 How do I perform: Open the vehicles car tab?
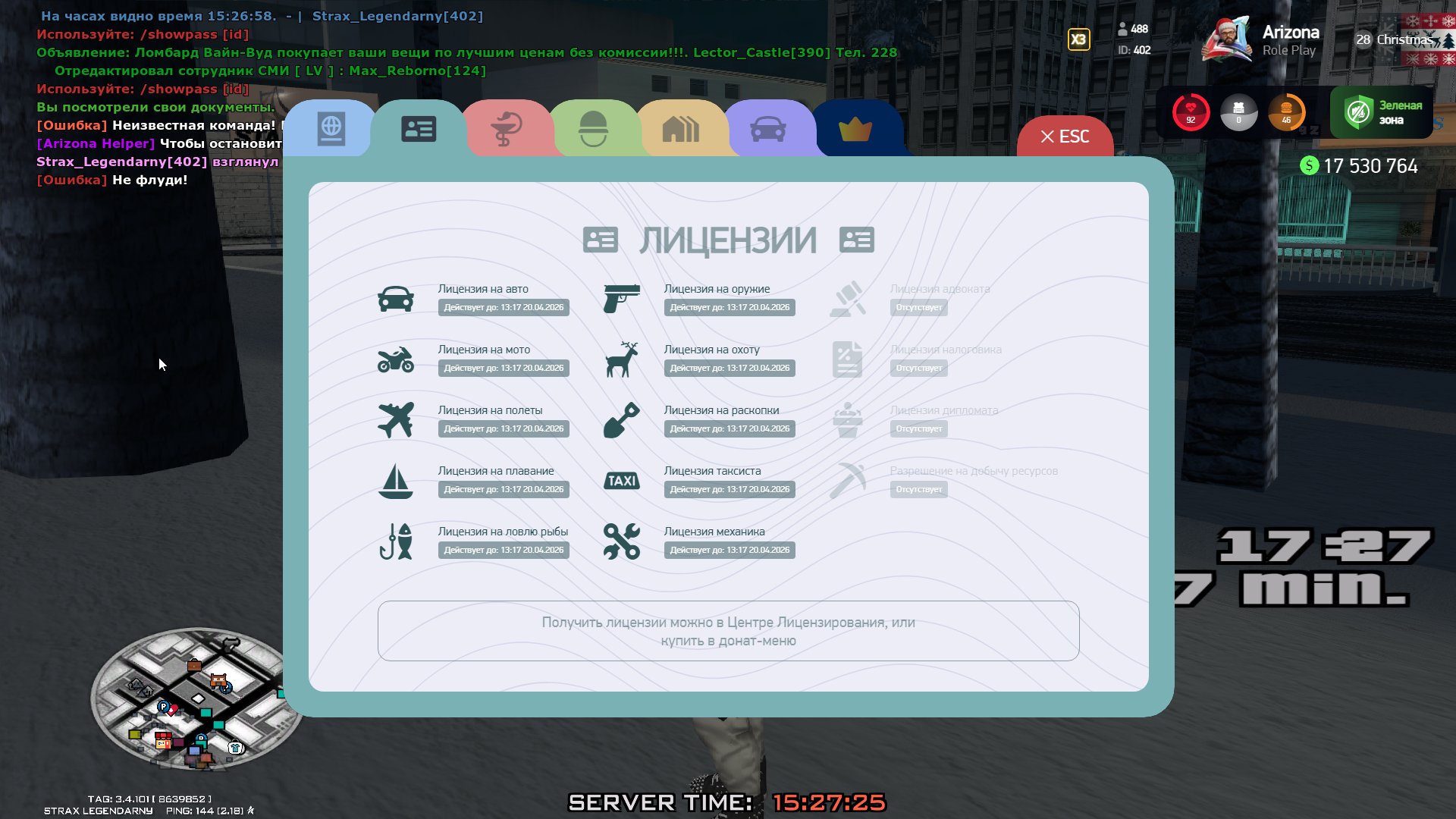click(767, 129)
